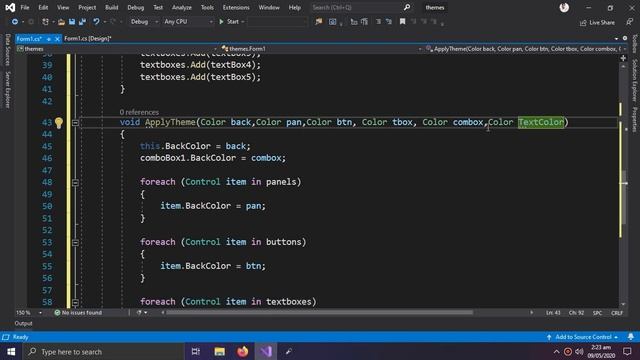Open the Project menu

(x=87, y=7)
